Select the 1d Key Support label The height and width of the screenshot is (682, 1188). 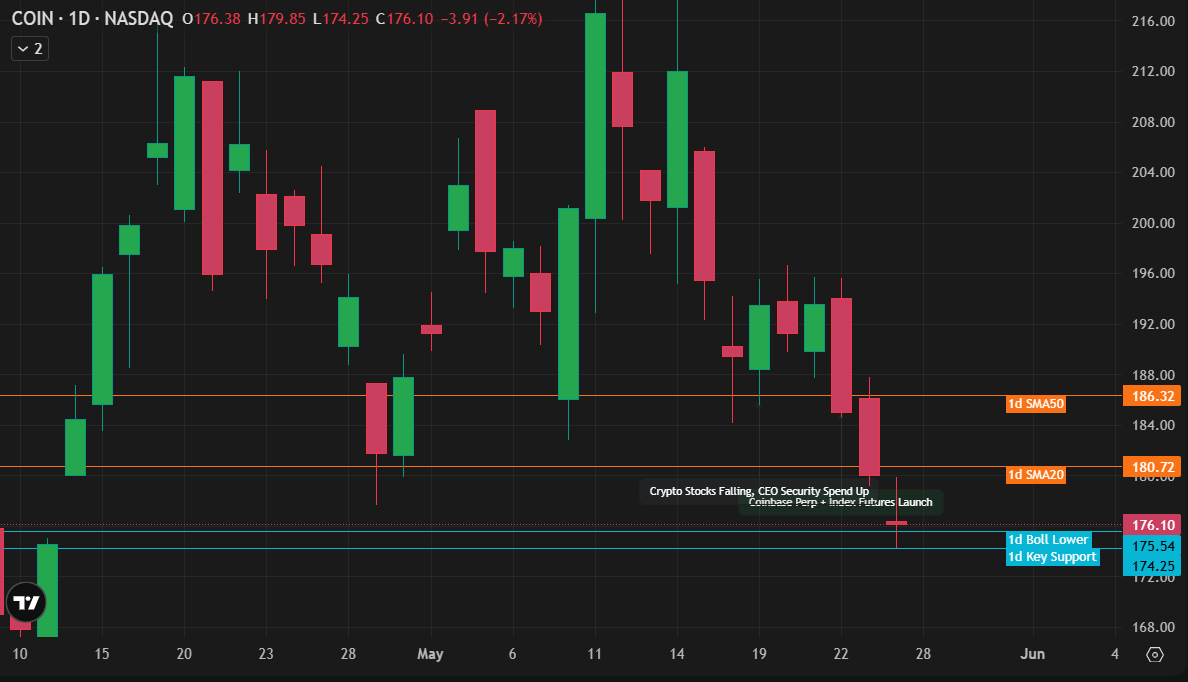[x=1052, y=557]
